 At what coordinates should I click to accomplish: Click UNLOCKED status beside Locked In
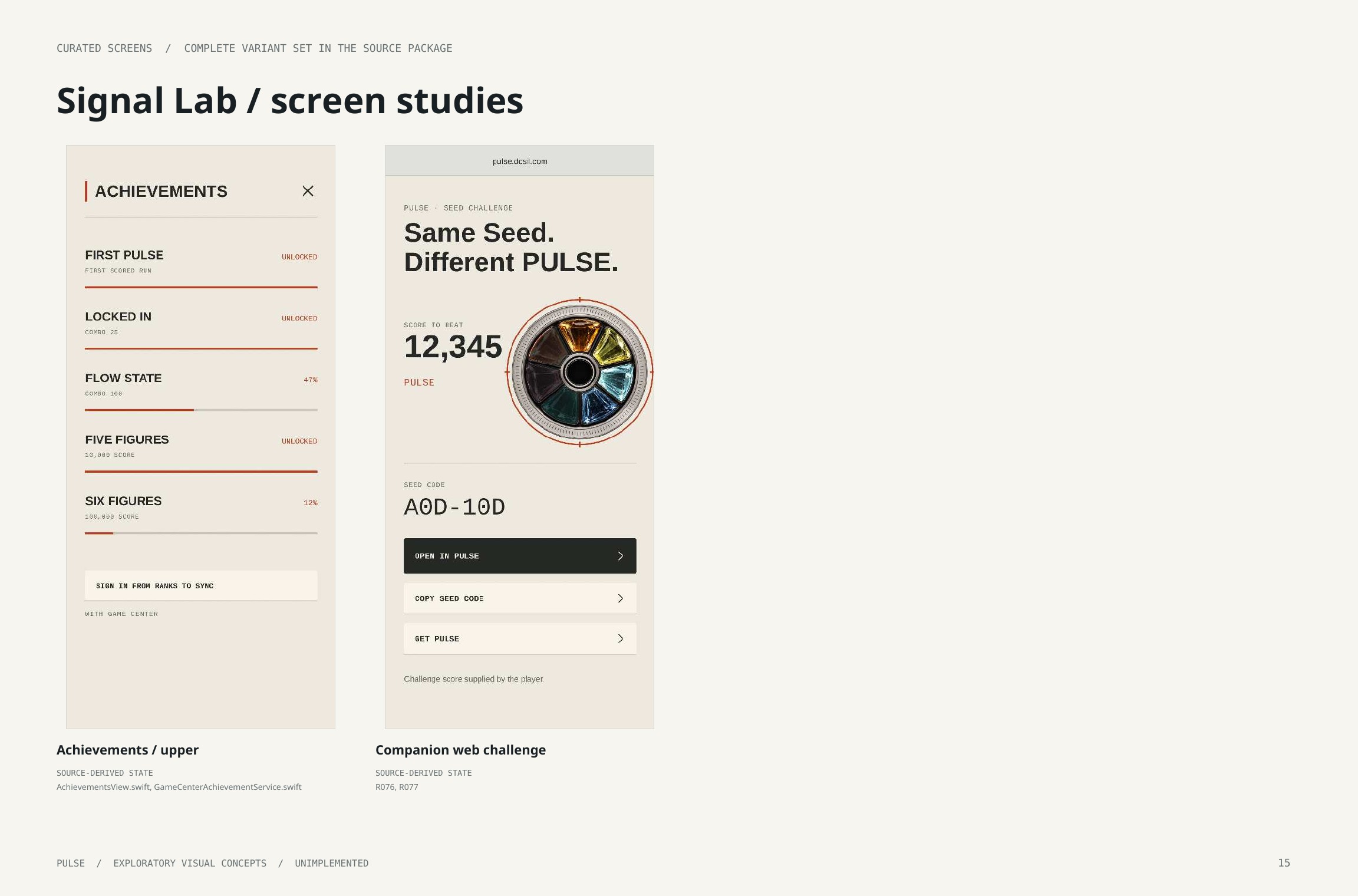[299, 318]
